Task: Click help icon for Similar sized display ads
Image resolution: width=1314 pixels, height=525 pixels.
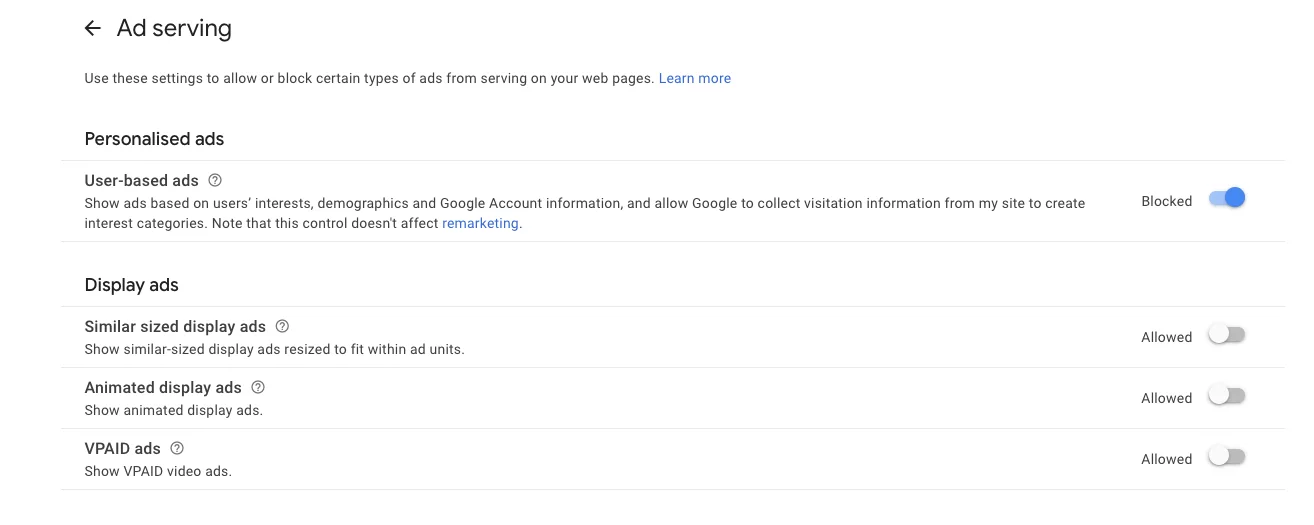Action: point(282,327)
